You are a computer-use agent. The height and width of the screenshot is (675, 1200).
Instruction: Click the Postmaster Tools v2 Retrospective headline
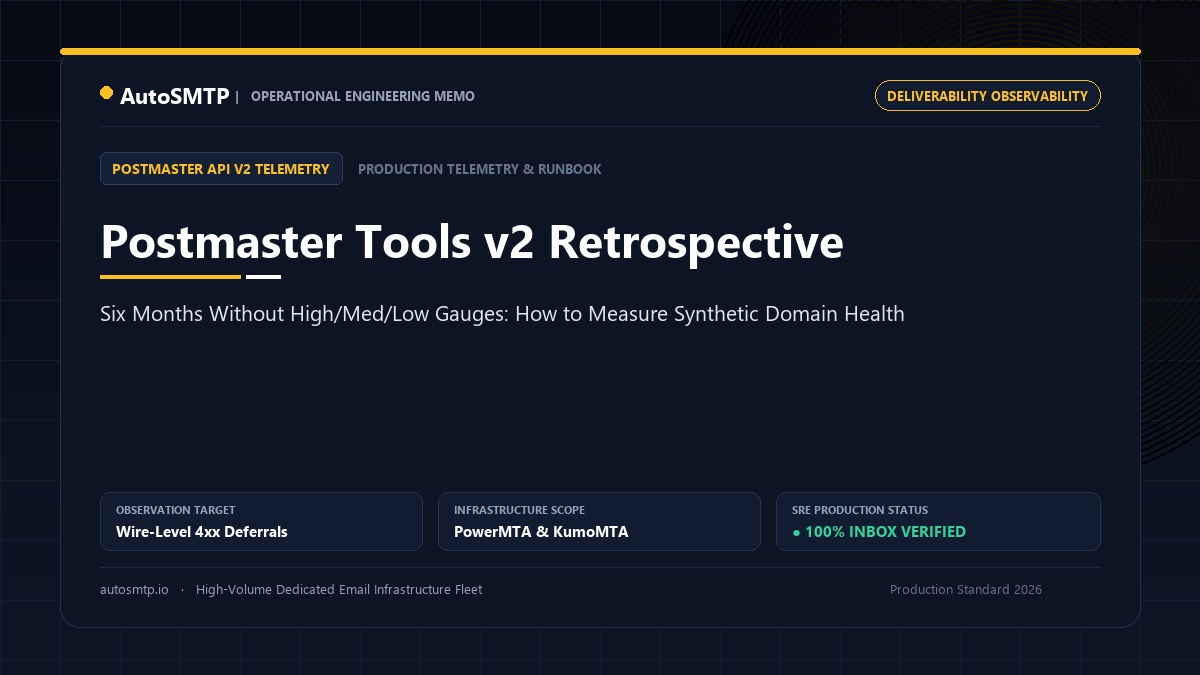(x=472, y=242)
